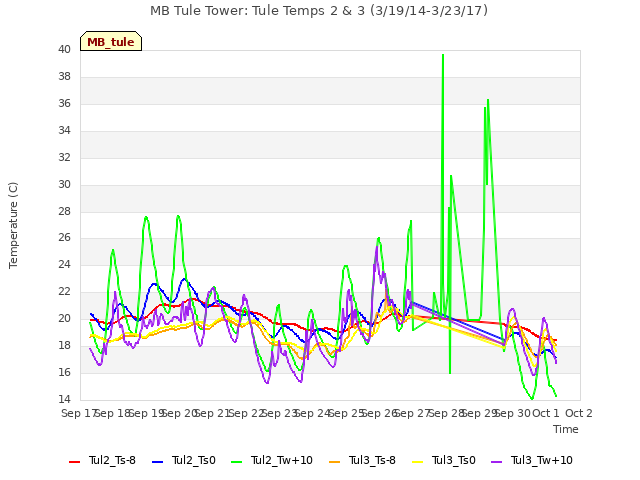Image resolution: width=640 pixels, height=480 pixels.
Task: Click the Sep 17 x-axis label
Action: coord(78,413)
